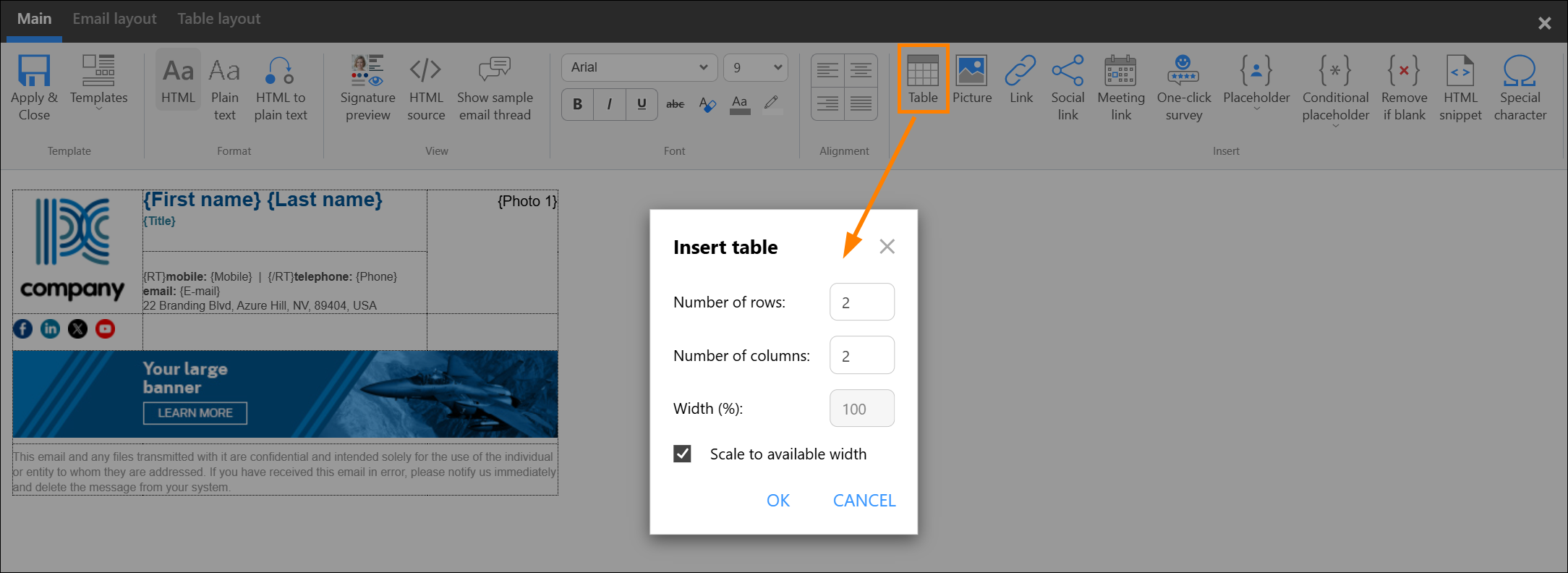Viewport: 1568px width, 573px height.
Task: Open the font size 9 dropdown
Action: [x=756, y=67]
